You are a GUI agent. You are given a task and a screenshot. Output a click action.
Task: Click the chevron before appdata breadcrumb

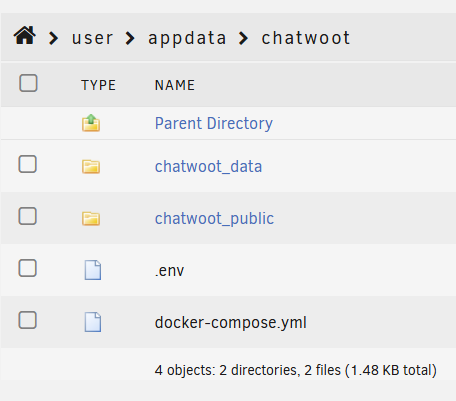(130, 38)
